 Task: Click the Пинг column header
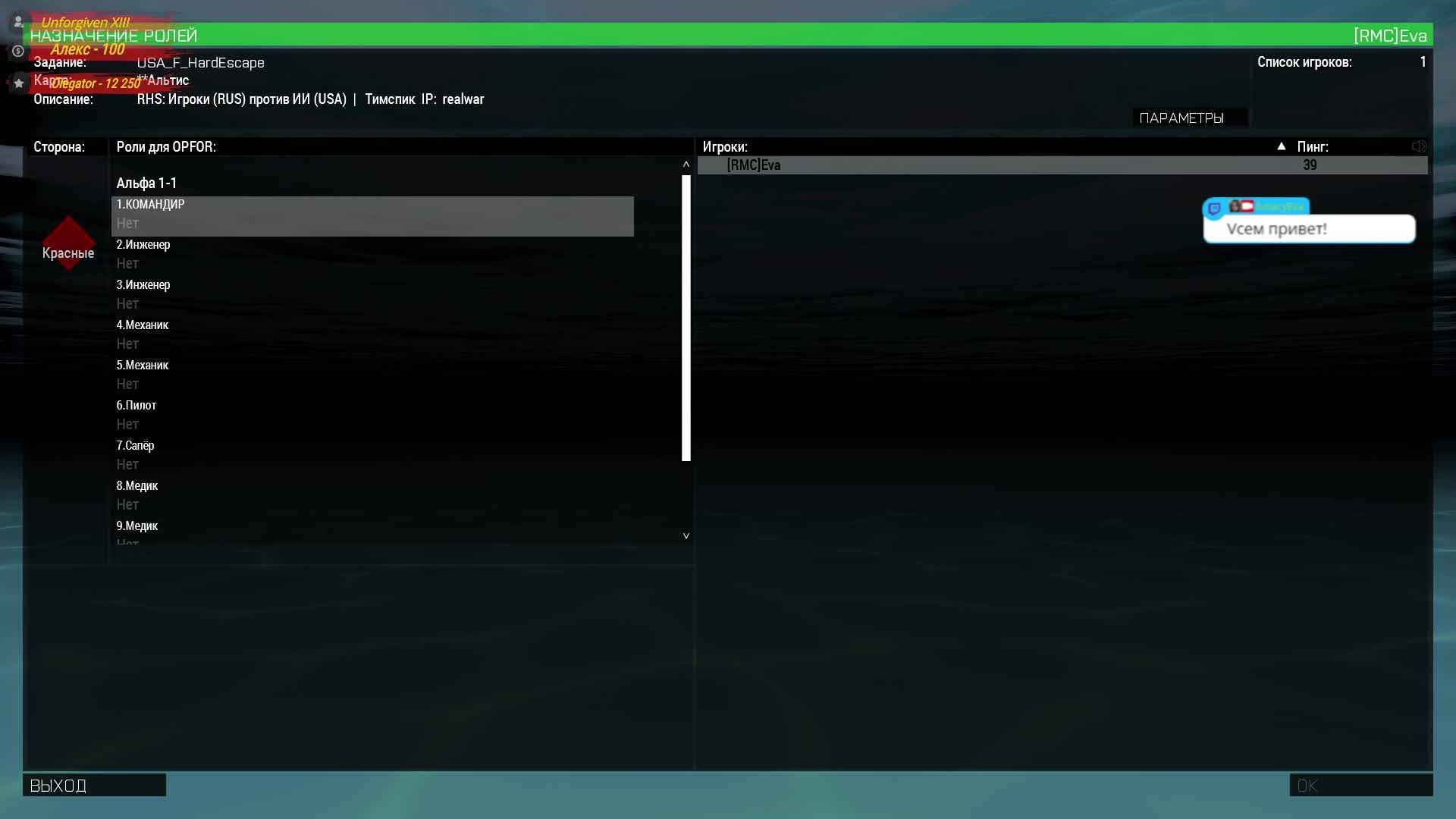[1312, 147]
